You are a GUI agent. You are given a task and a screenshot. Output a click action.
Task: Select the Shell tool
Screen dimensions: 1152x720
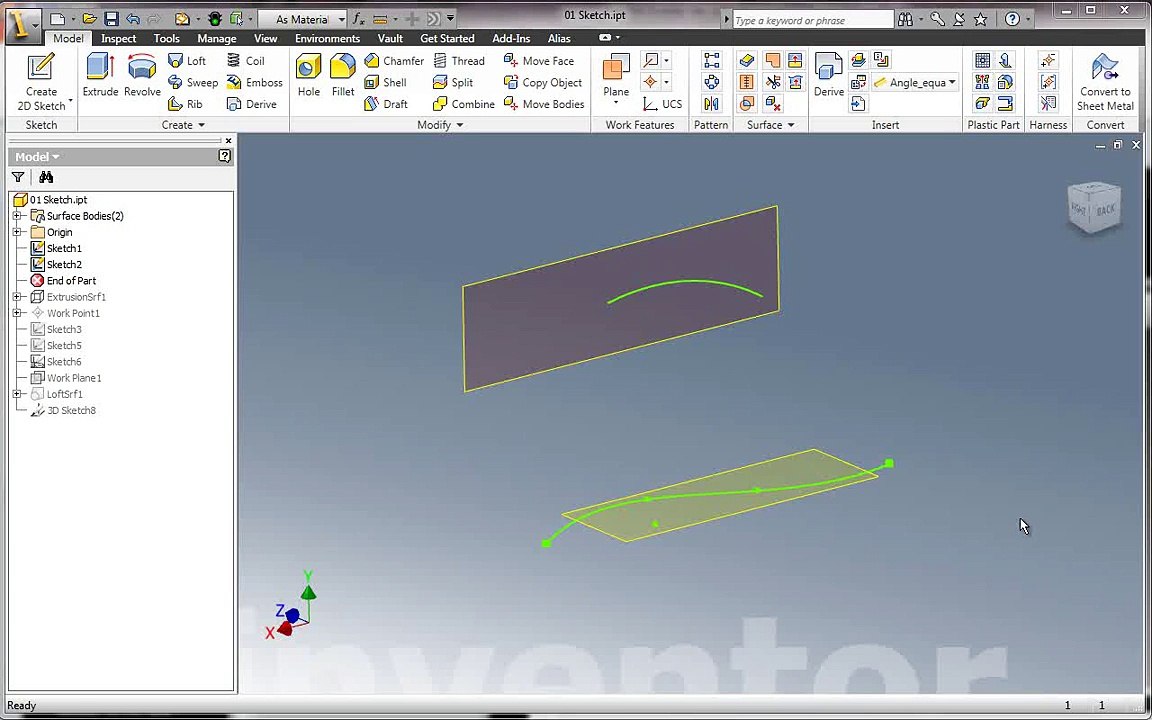point(386,82)
